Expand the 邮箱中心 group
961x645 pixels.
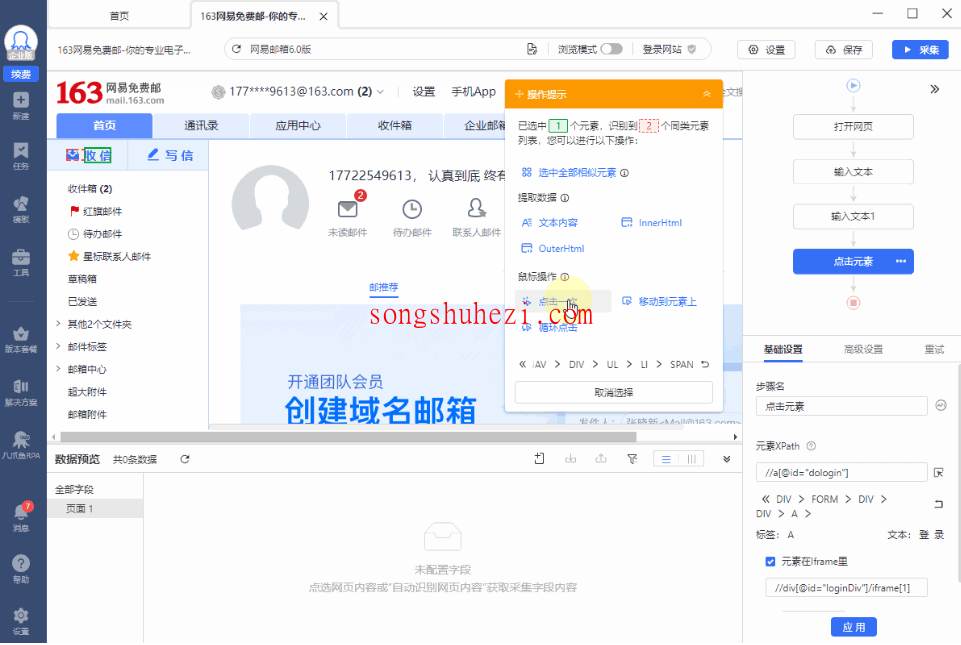(x=58, y=369)
